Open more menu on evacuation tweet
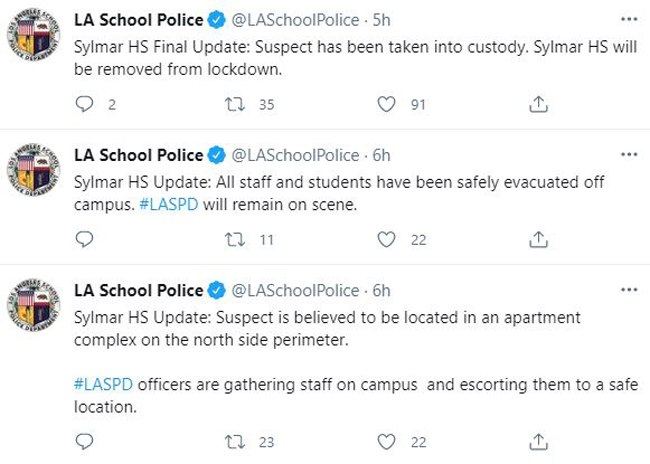The width and height of the screenshot is (650, 464). [x=629, y=154]
